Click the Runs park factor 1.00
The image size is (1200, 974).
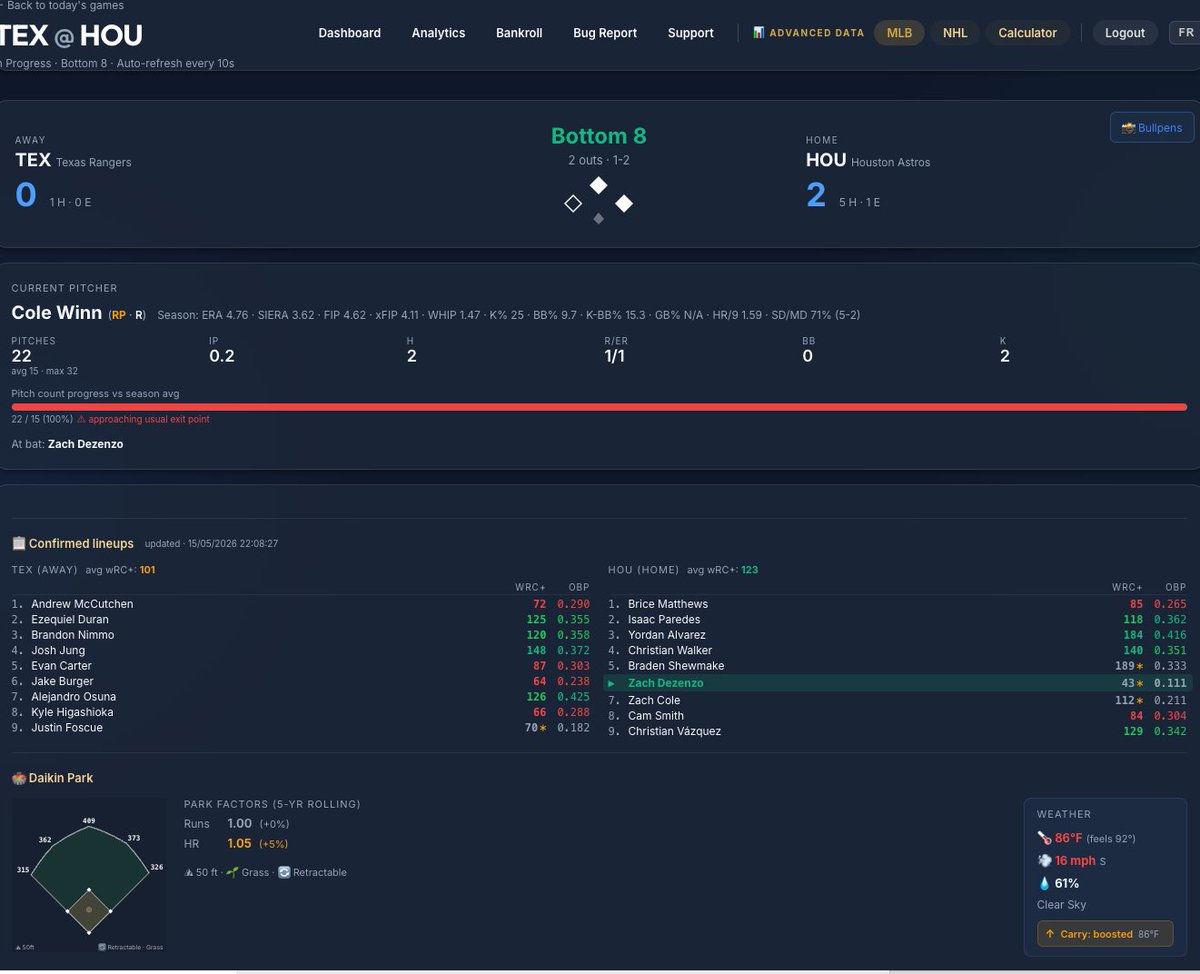coord(239,823)
